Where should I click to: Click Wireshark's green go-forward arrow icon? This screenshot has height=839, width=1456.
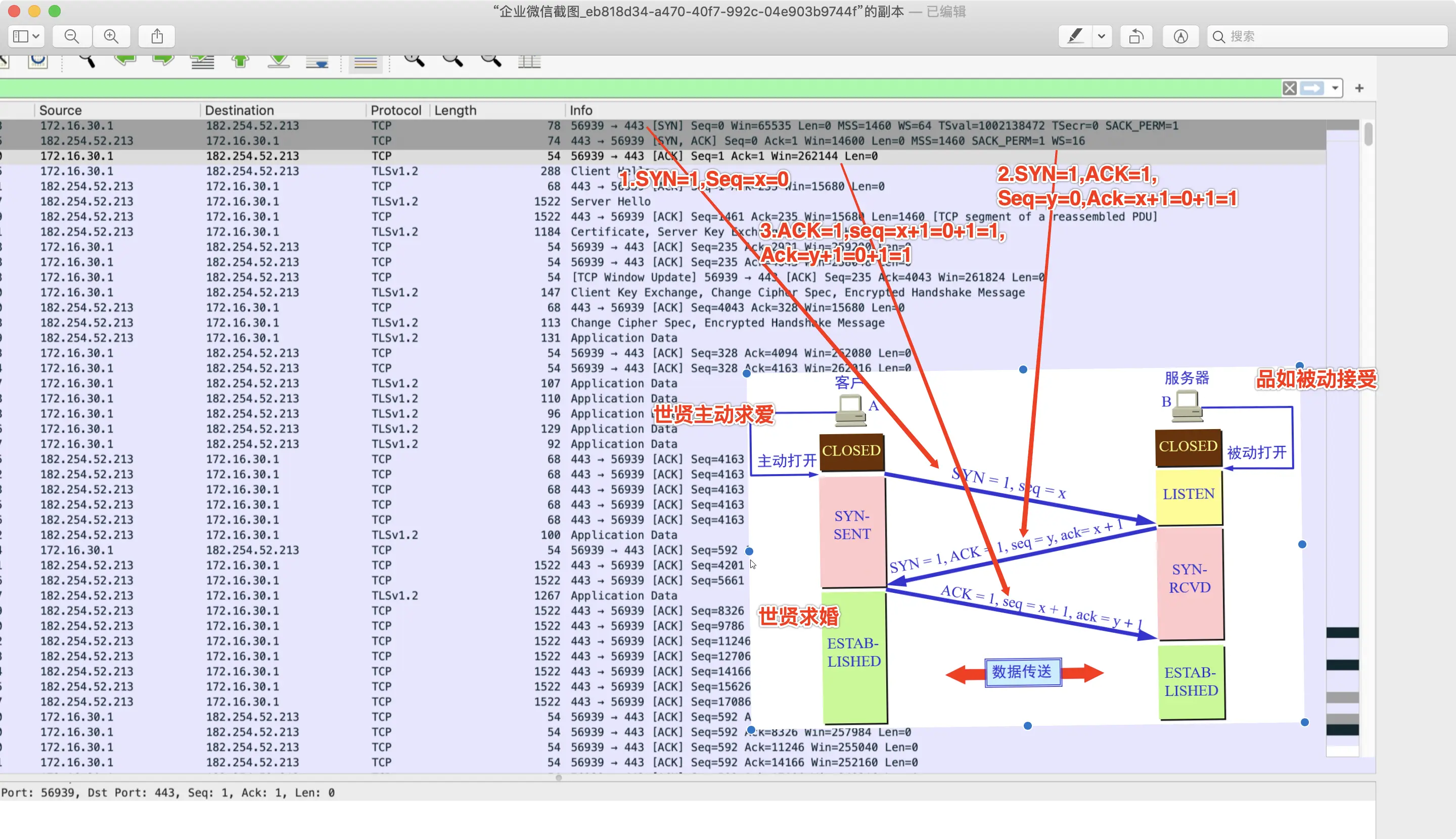[x=163, y=59]
